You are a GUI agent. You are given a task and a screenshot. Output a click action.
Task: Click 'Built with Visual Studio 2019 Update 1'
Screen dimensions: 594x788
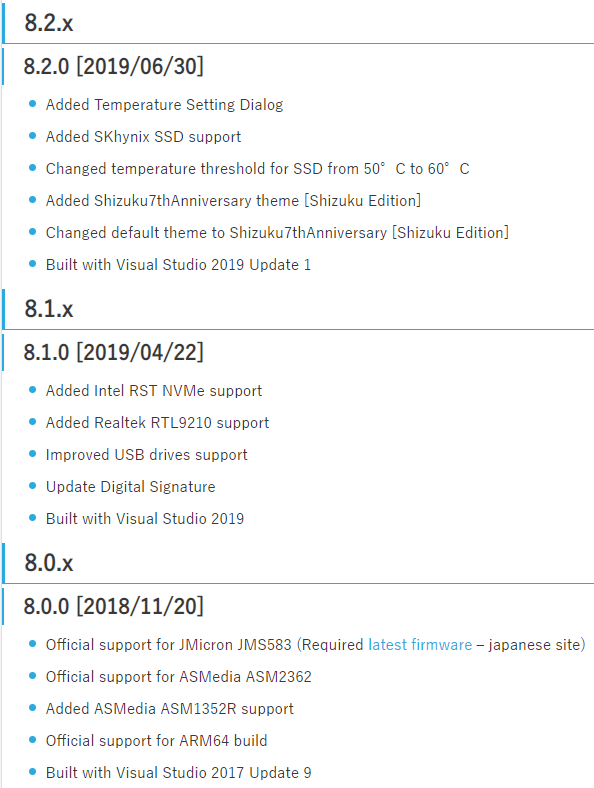click(x=178, y=265)
